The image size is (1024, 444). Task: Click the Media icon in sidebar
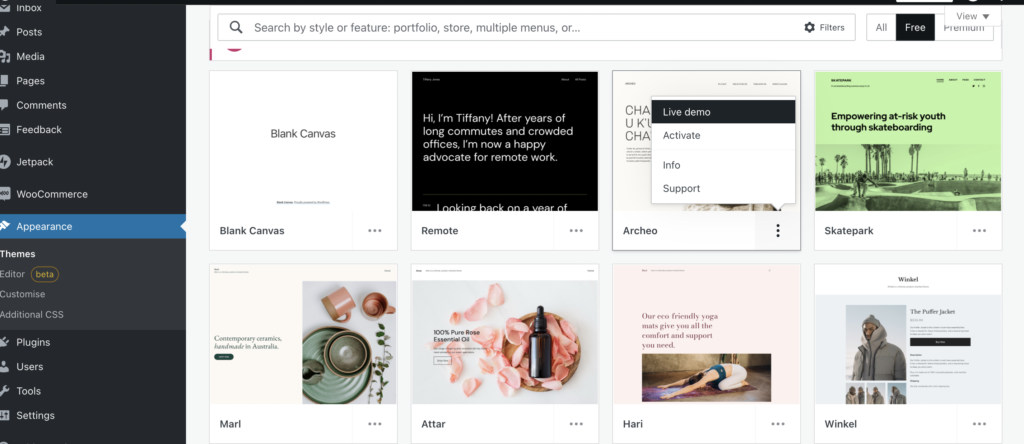5,57
